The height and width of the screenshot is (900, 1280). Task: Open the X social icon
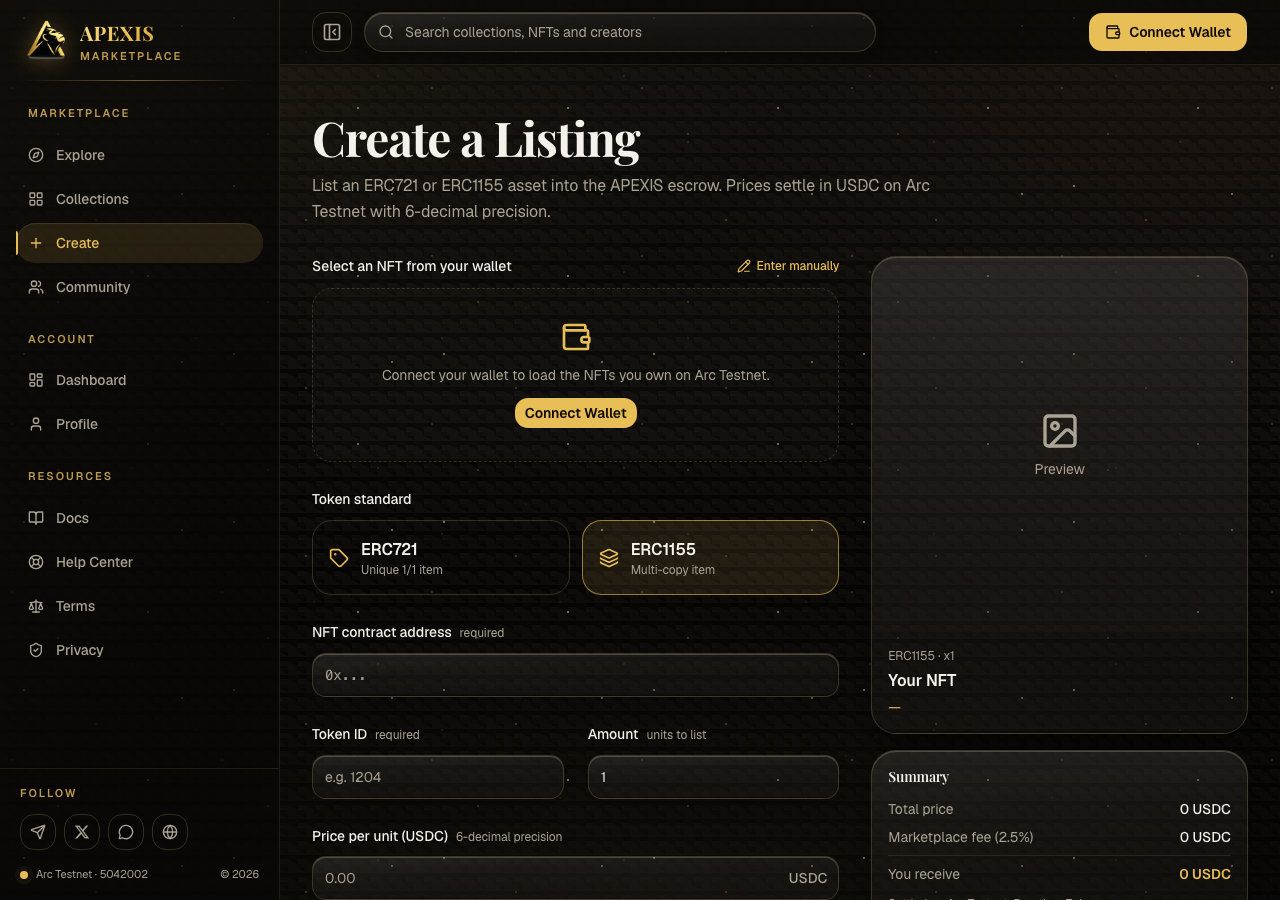82,832
